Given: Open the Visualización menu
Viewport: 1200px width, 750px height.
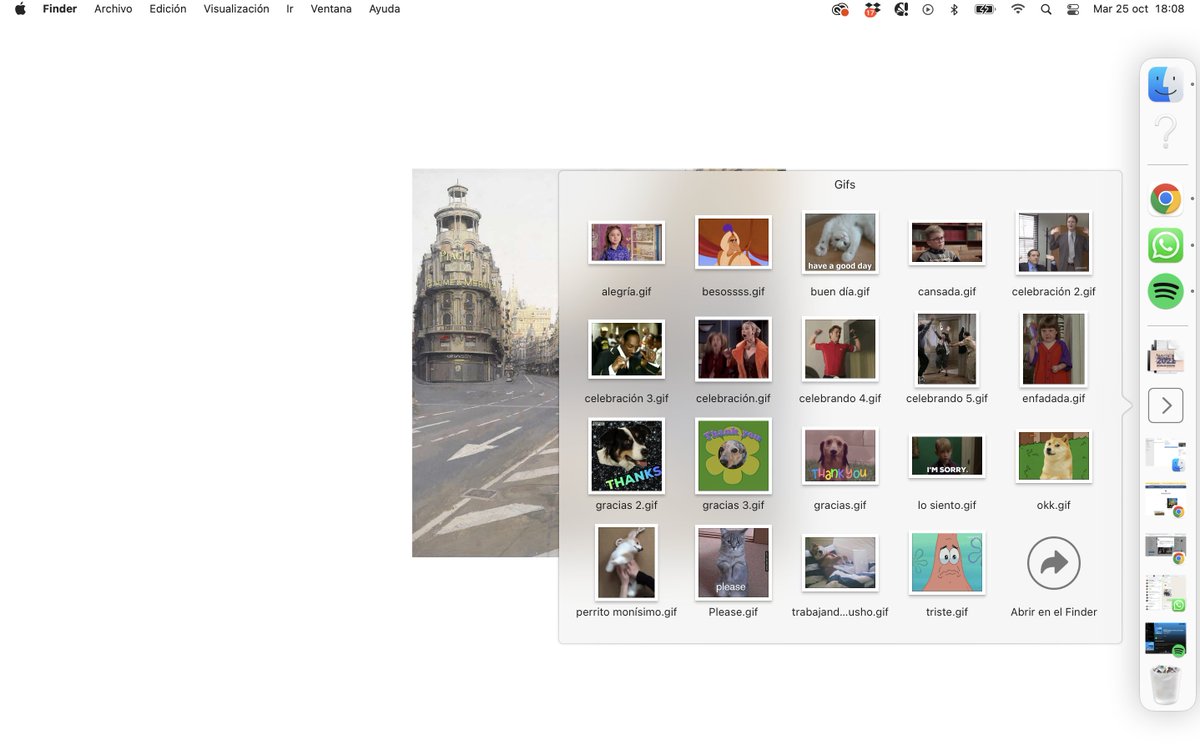Looking at the screenshot, I should coord(236,9).
